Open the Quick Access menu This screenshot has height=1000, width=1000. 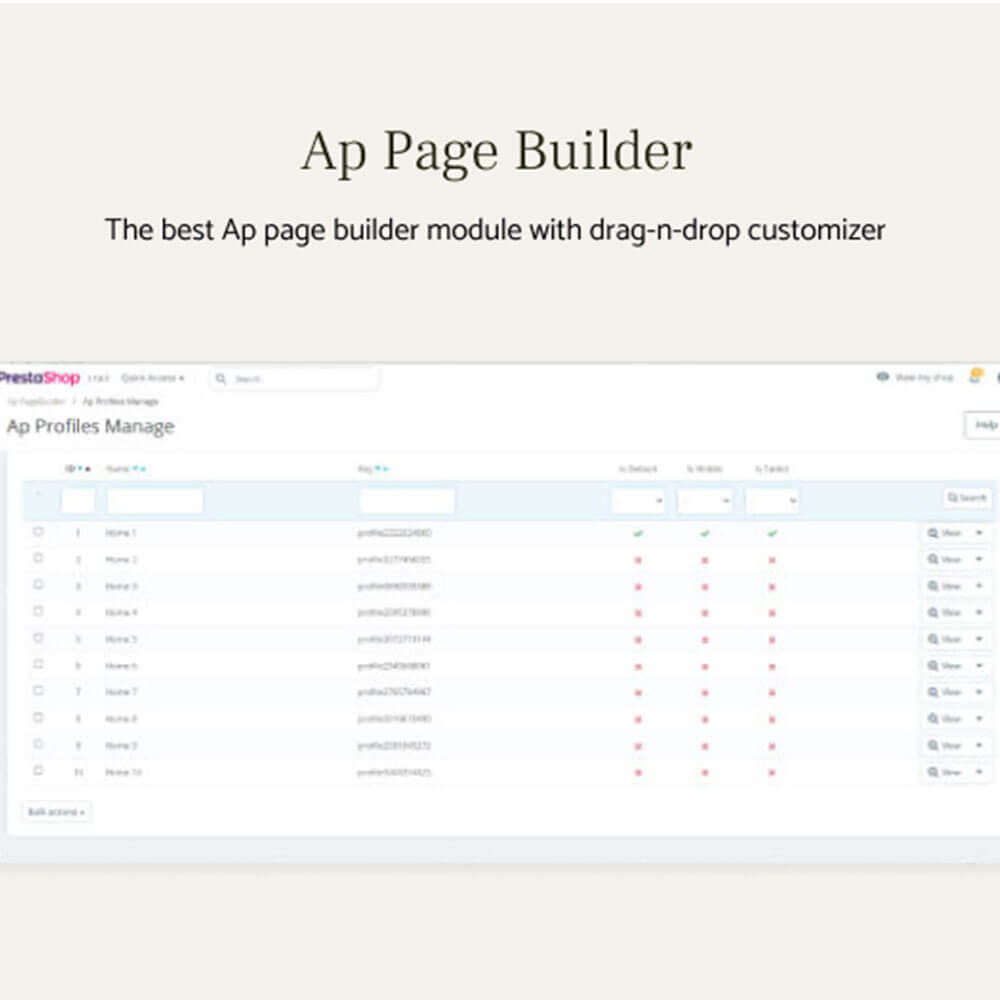point(152,378)
